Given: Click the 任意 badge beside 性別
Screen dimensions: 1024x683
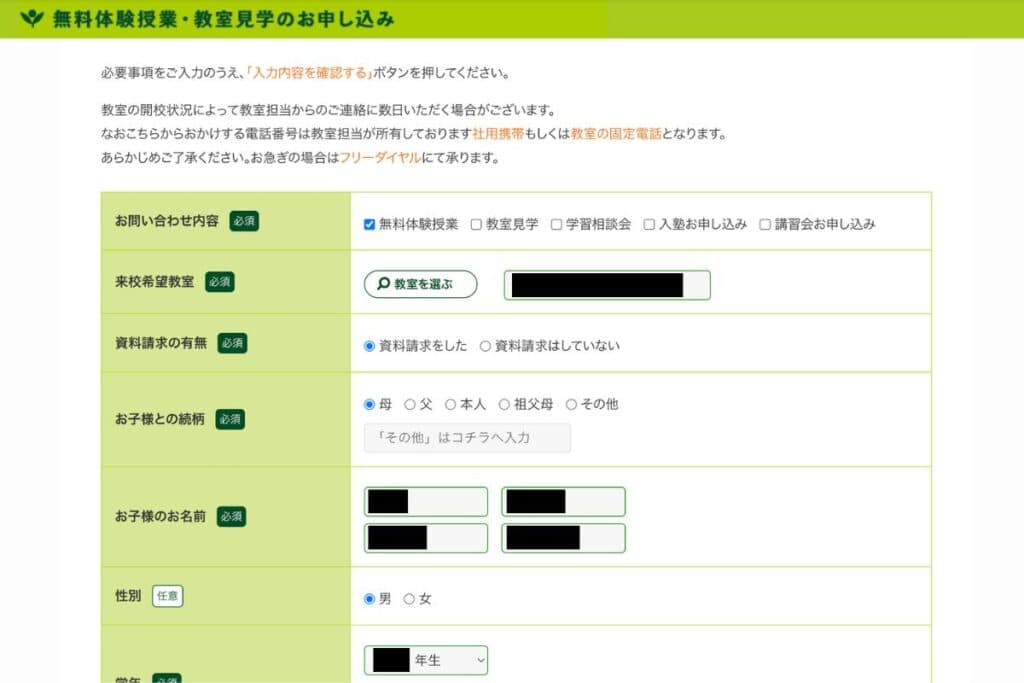Looking at the screenshot, I should click(168, 596).
